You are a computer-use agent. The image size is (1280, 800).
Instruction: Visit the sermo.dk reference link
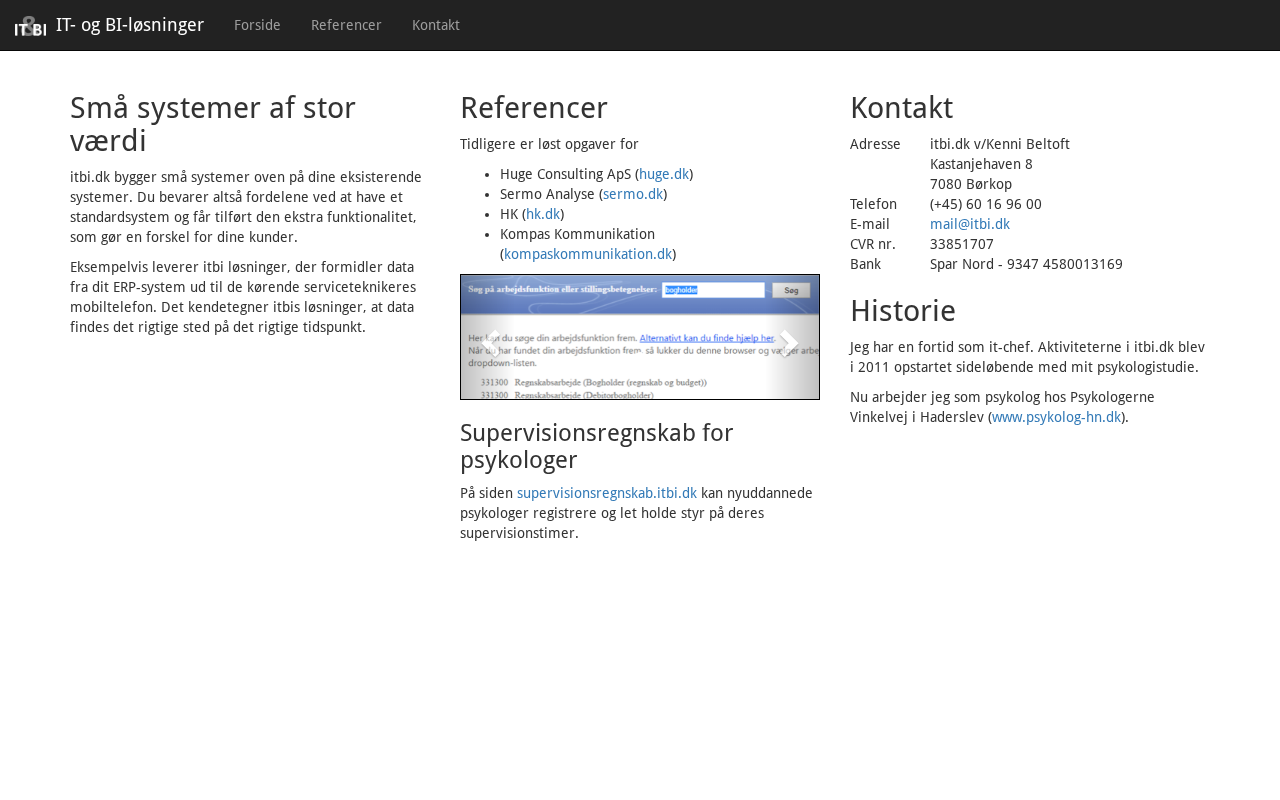[x=633, y=194]
